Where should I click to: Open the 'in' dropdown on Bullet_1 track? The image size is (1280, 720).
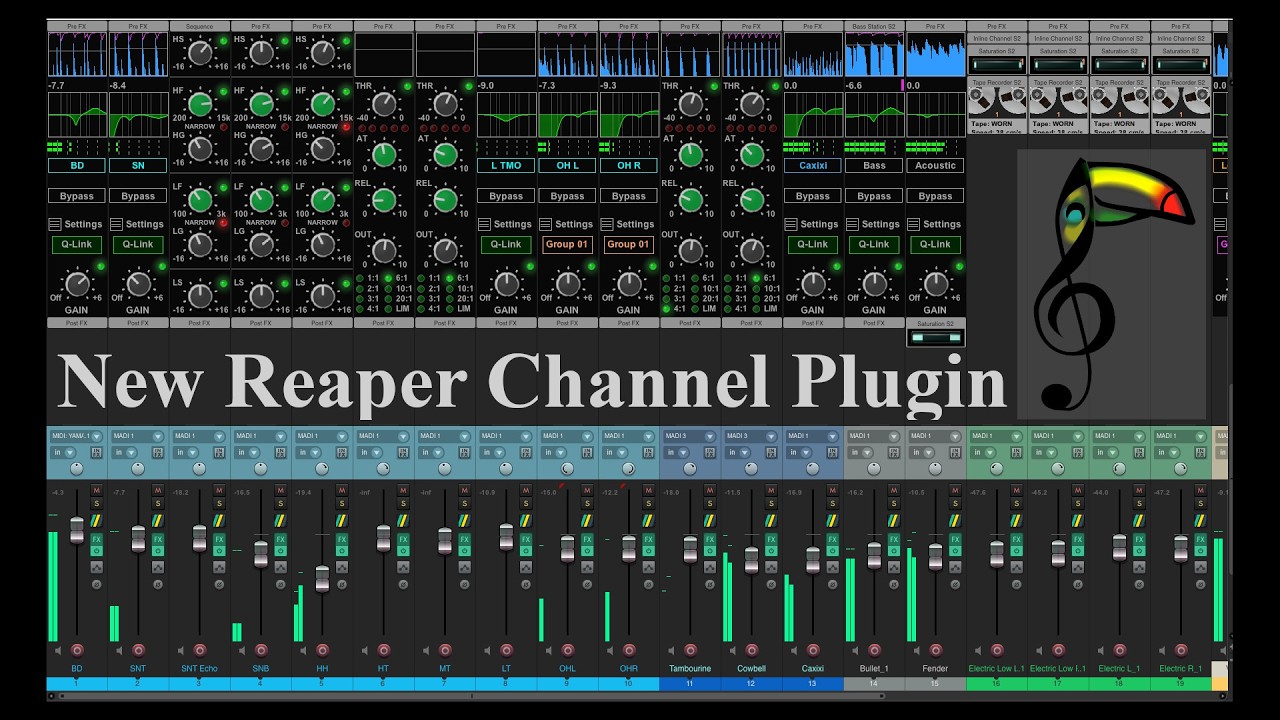pyautogui.click(x=860, y=452)
